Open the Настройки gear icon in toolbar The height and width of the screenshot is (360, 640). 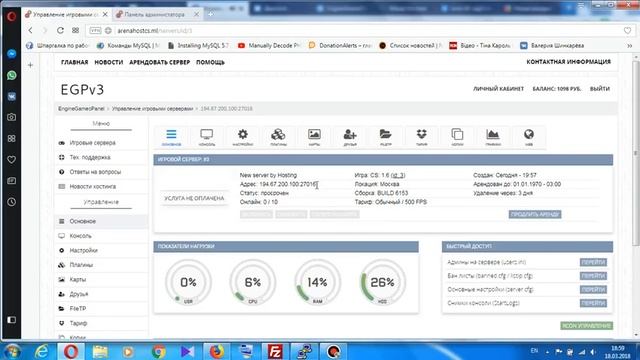pos(243,137)
